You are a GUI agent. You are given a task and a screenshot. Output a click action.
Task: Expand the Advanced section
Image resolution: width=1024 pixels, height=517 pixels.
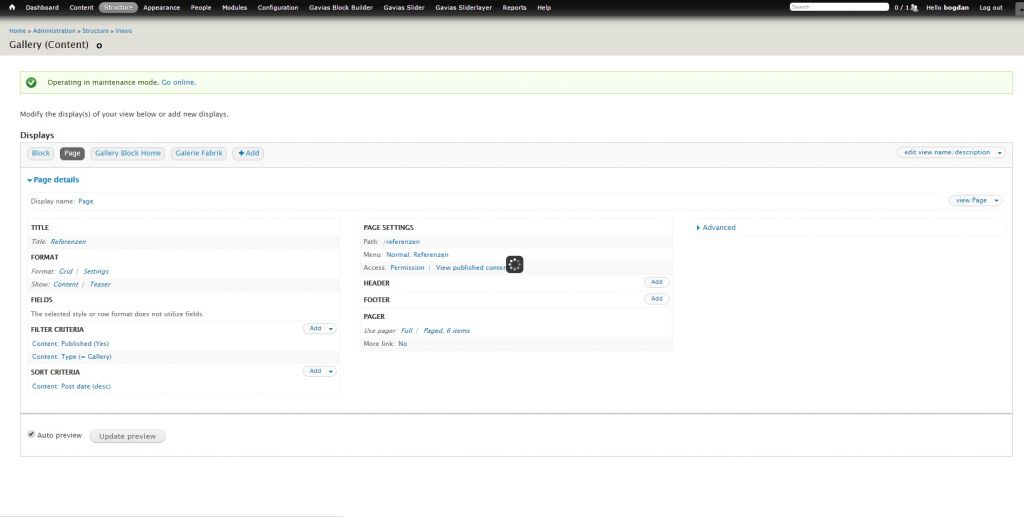click(716, 227)
